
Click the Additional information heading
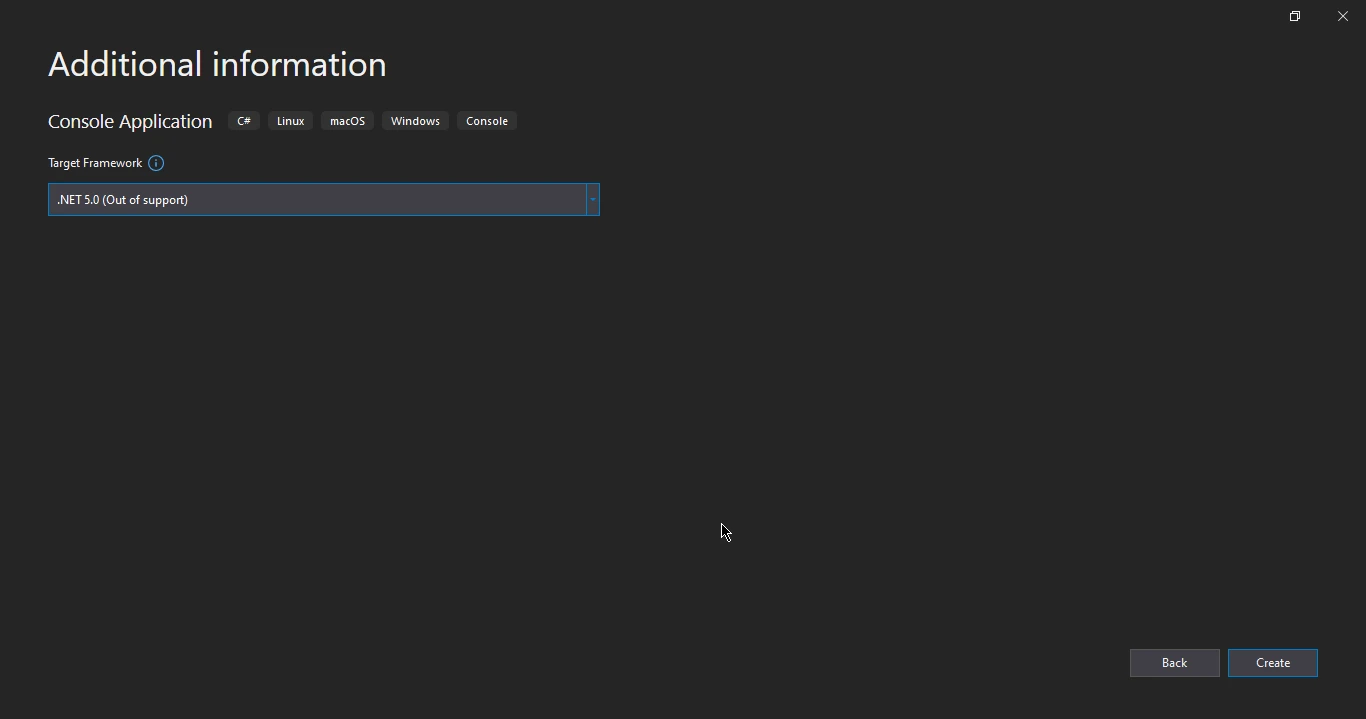[x=217, y=65]
